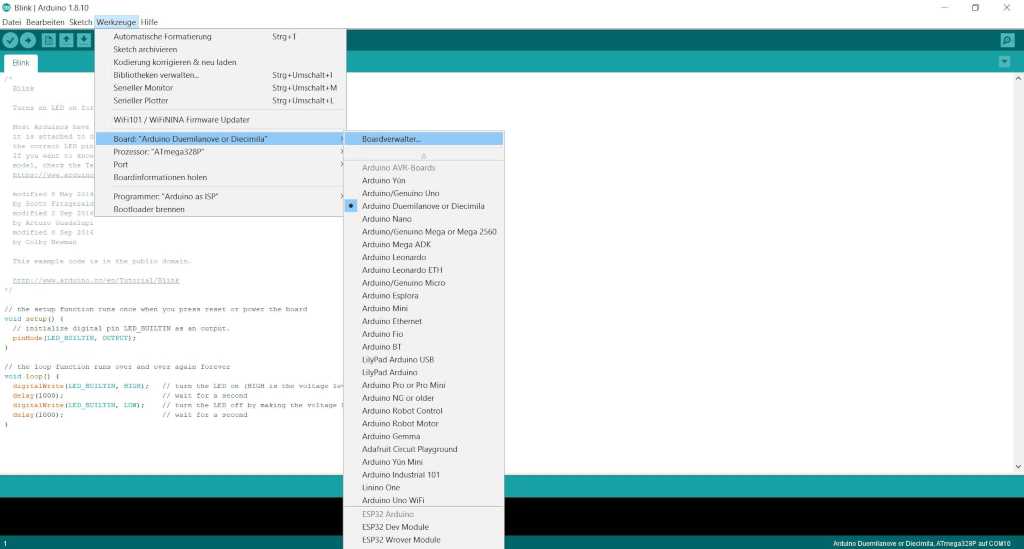The width and height of the screenshot is (1024, 549).
Task: Open the Sketch menu
Action: 80,22
